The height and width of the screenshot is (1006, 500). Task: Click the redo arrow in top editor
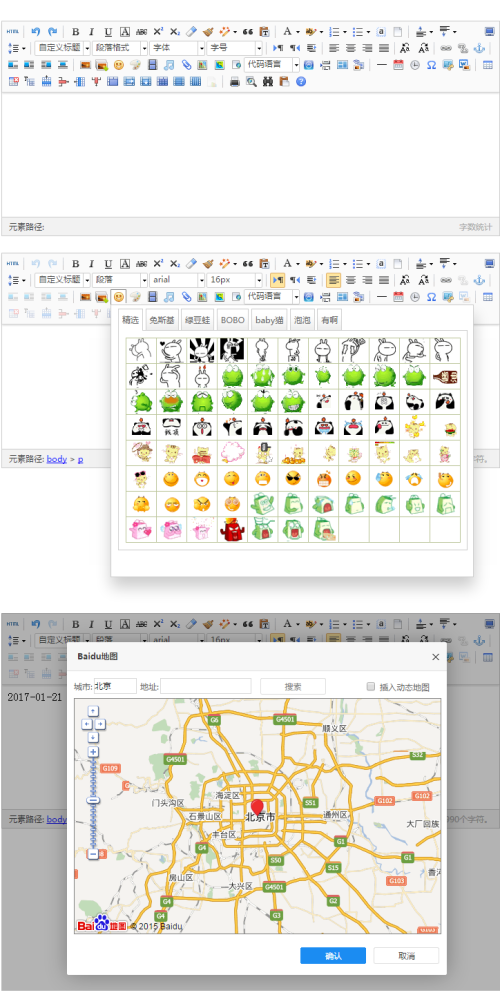[53, 31]
